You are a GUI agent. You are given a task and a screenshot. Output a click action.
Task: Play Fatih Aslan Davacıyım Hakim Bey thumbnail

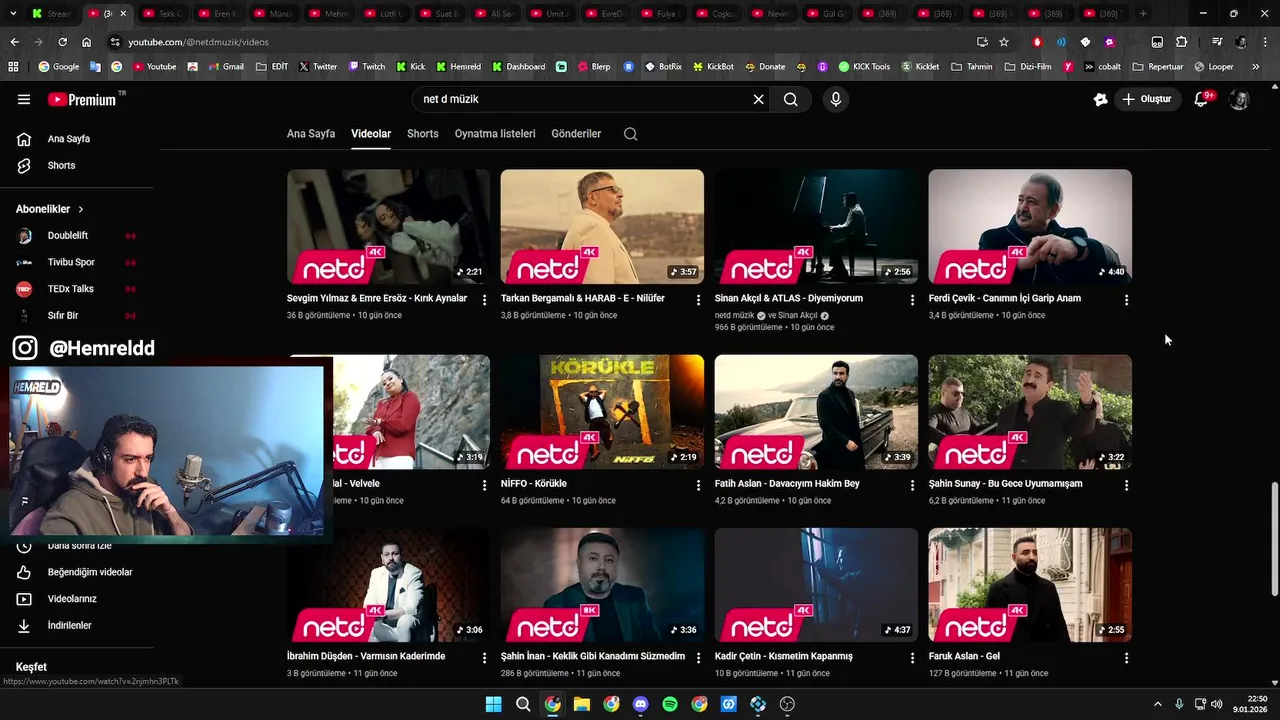pyautogui.click(x=816, y=412)
